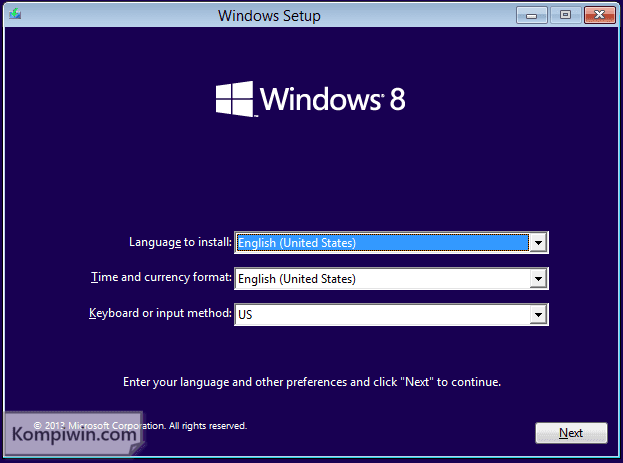Click the Windows 8 logo
This screenshot has width=623, height=463.
coord(311,99)
